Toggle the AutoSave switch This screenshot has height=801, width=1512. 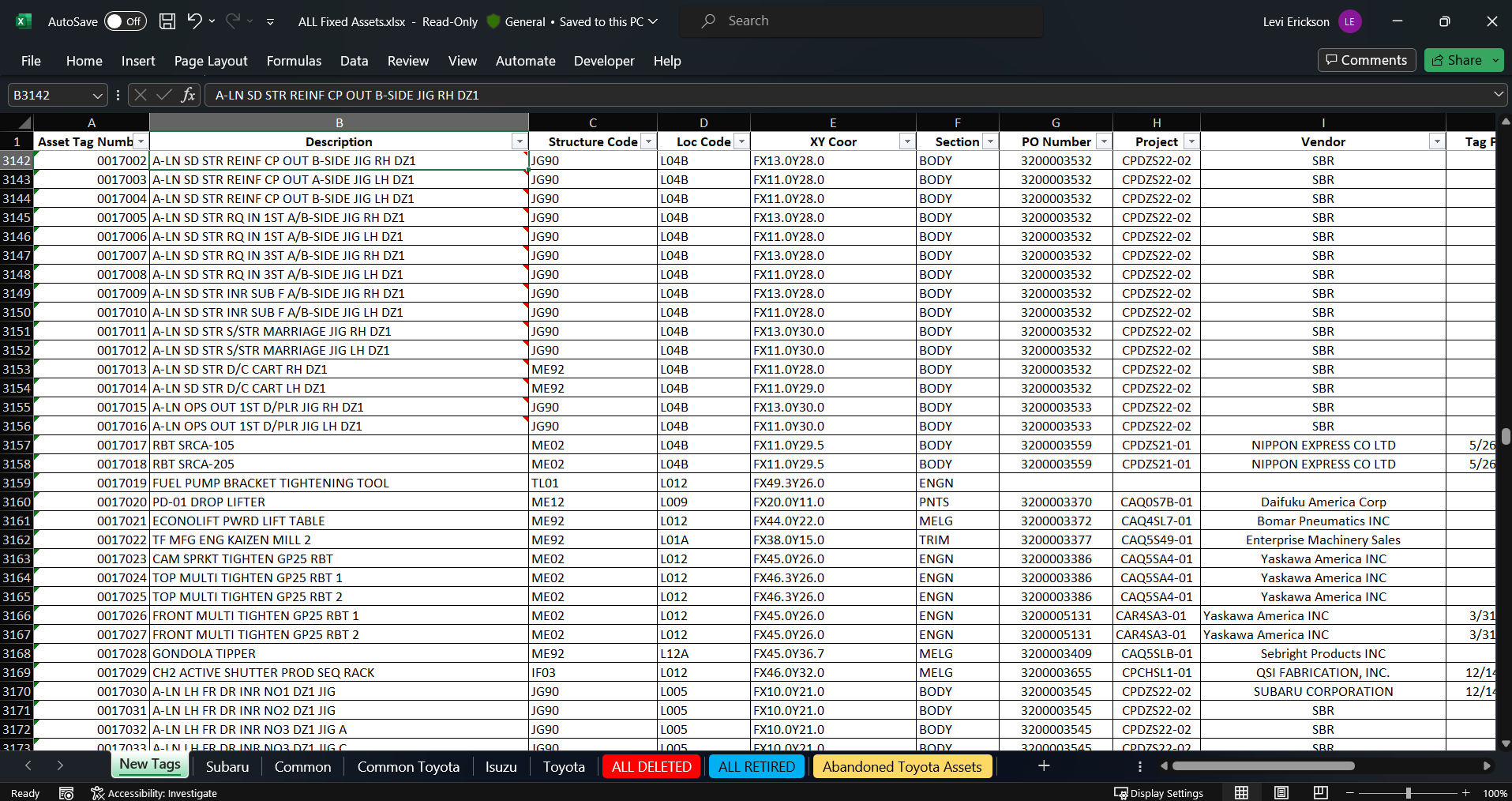click(125, 21)
